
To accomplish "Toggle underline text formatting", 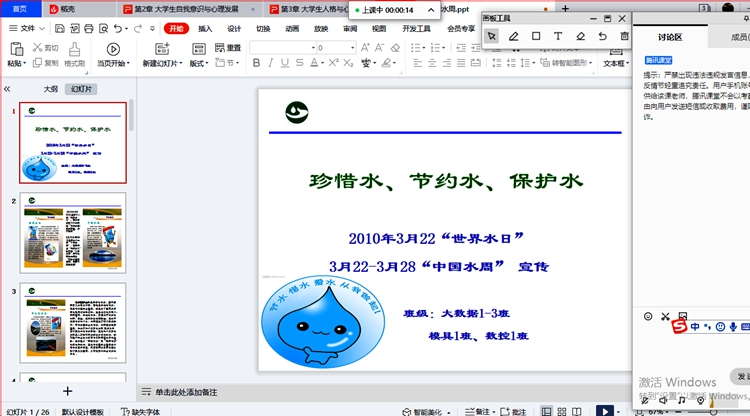I will [285, 63].
